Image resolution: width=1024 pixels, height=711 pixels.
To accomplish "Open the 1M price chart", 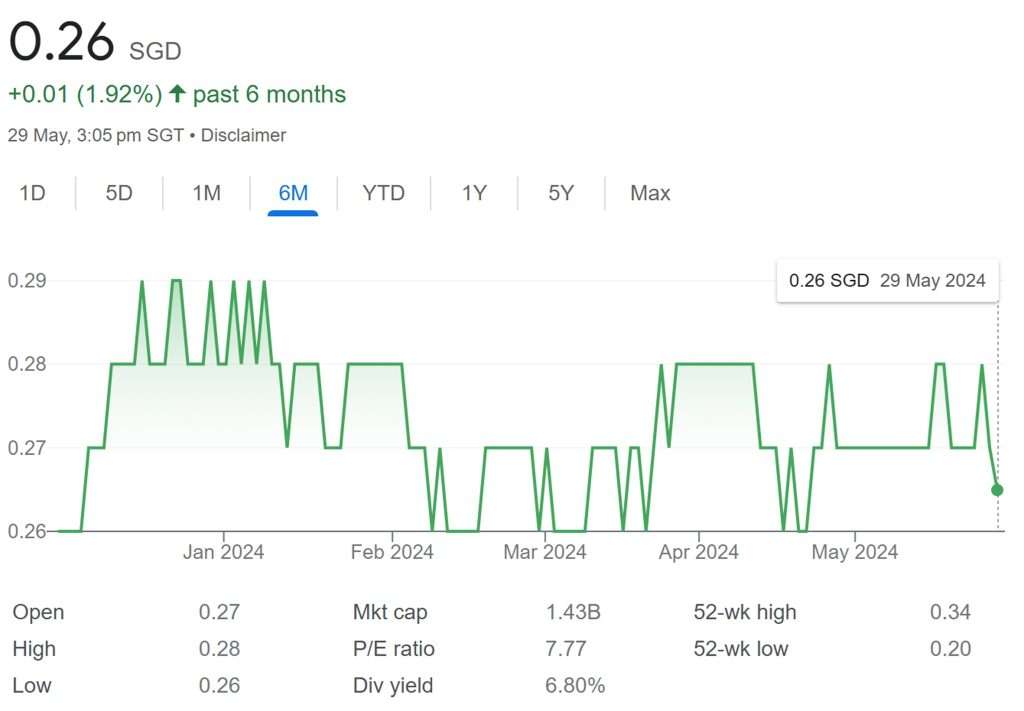I will (x=204, y=193).
